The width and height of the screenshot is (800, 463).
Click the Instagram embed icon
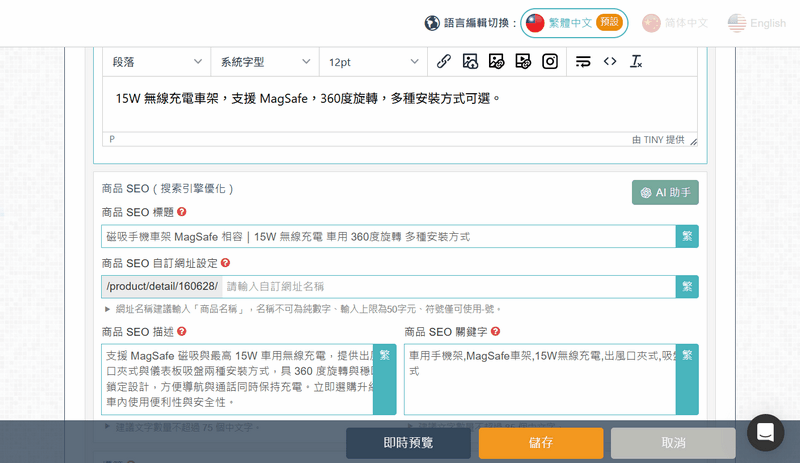549,62
